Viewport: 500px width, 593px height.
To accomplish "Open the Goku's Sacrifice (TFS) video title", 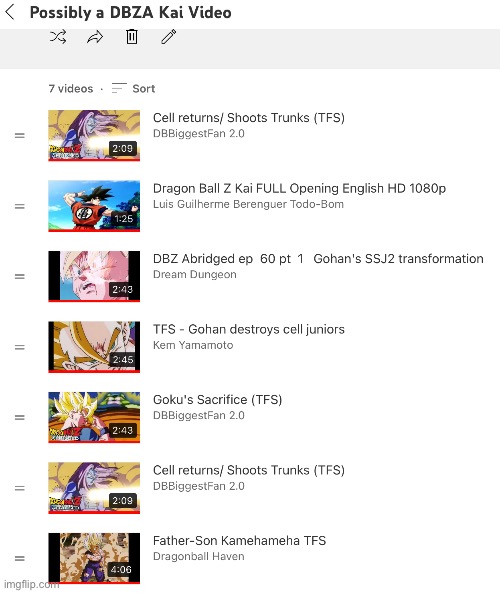I will pyautogui.click(x=217, y=399).
